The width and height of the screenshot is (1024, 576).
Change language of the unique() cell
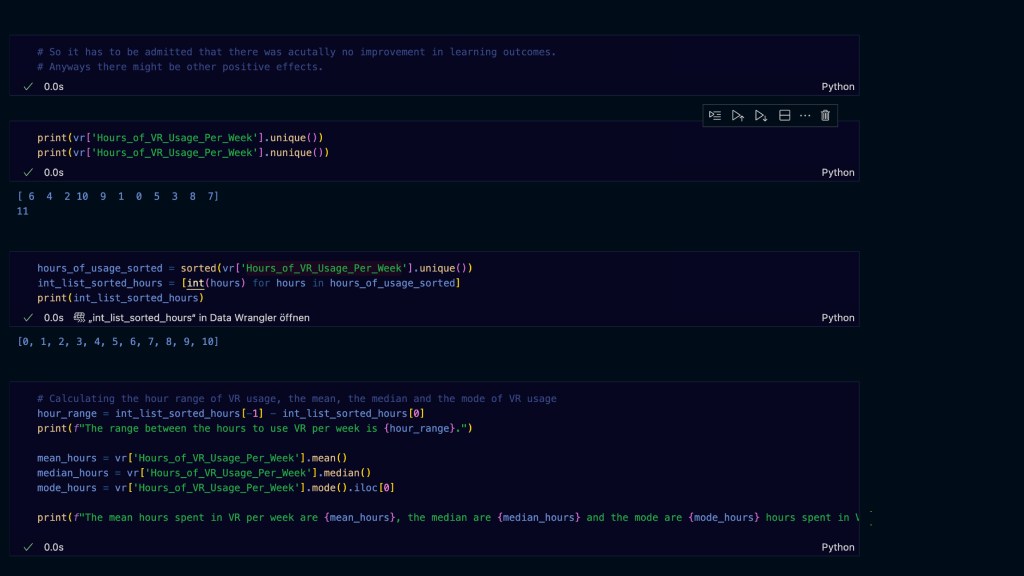(x=838, y=172)
